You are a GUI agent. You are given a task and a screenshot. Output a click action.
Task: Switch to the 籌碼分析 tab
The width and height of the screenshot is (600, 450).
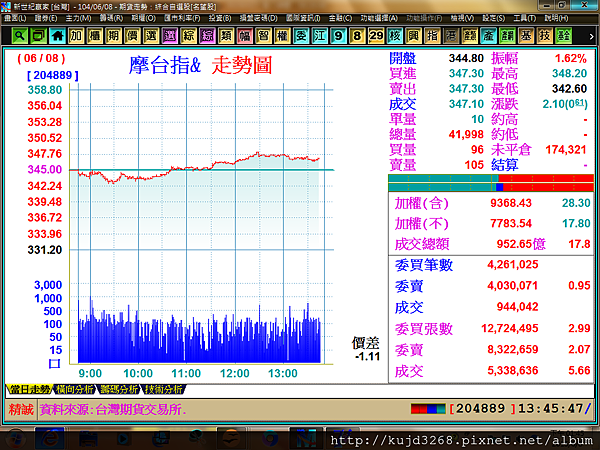coord(119,389)
